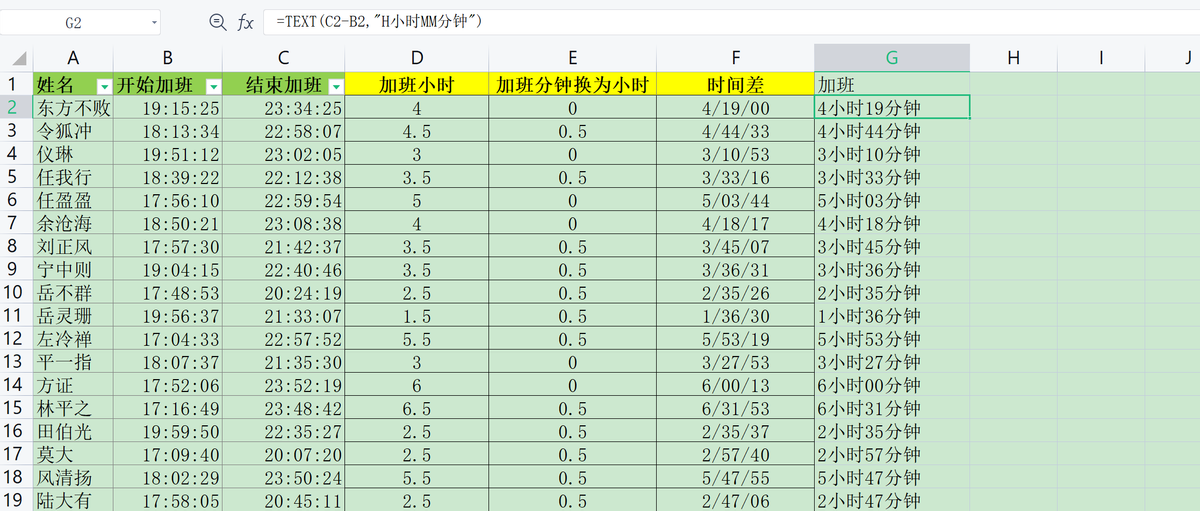
Task: Select the cell 田伯光
Action: coord(73,431)
